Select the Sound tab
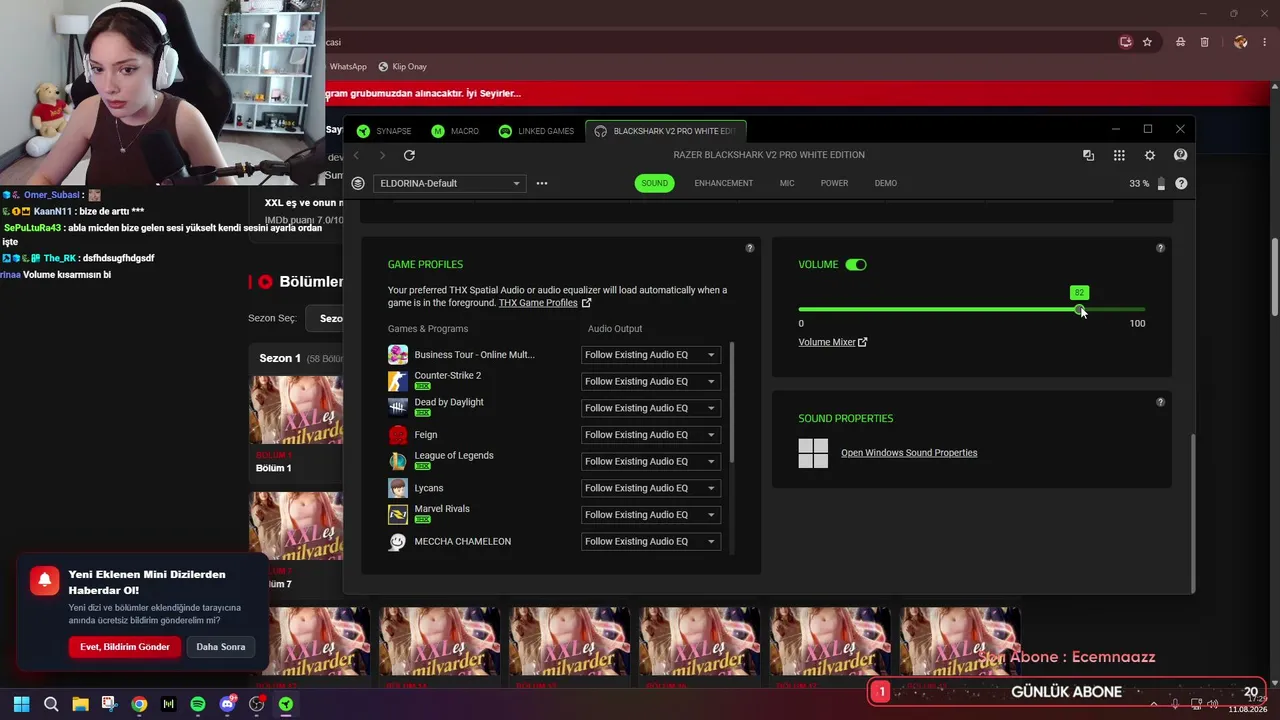 [x=655, y=183]
